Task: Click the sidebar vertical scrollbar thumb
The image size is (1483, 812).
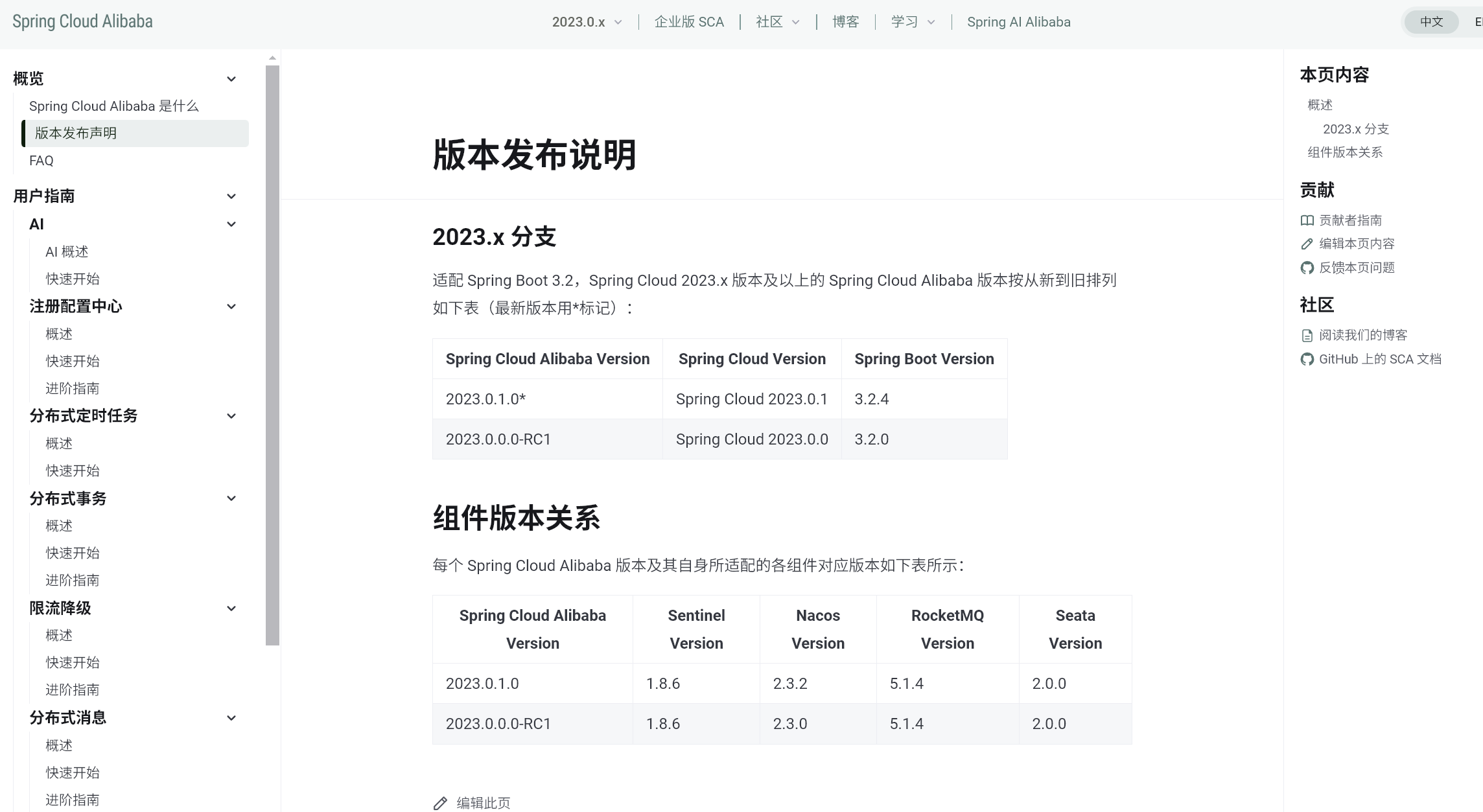Action: point(272,355)
